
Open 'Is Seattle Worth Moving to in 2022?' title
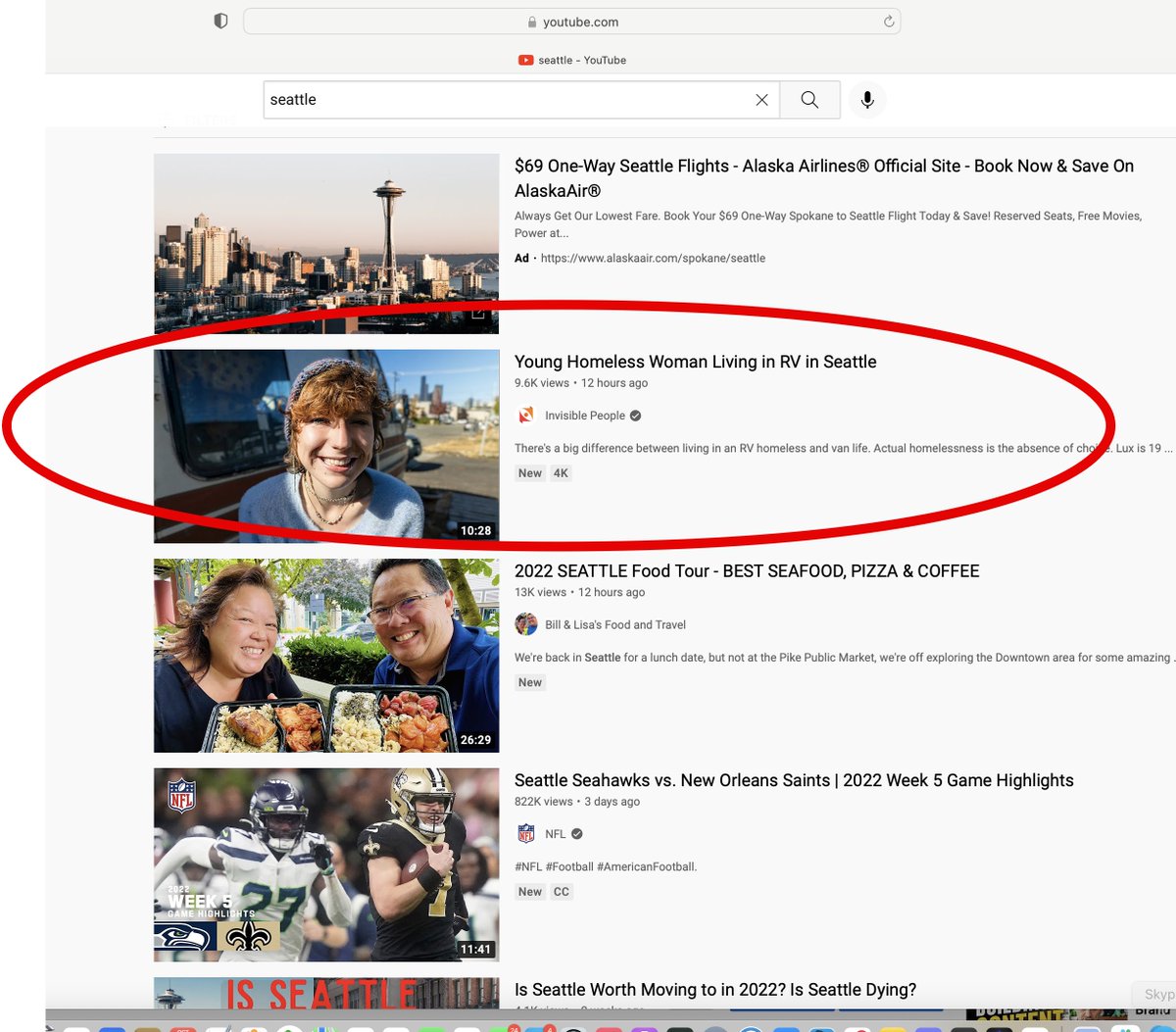715,990
